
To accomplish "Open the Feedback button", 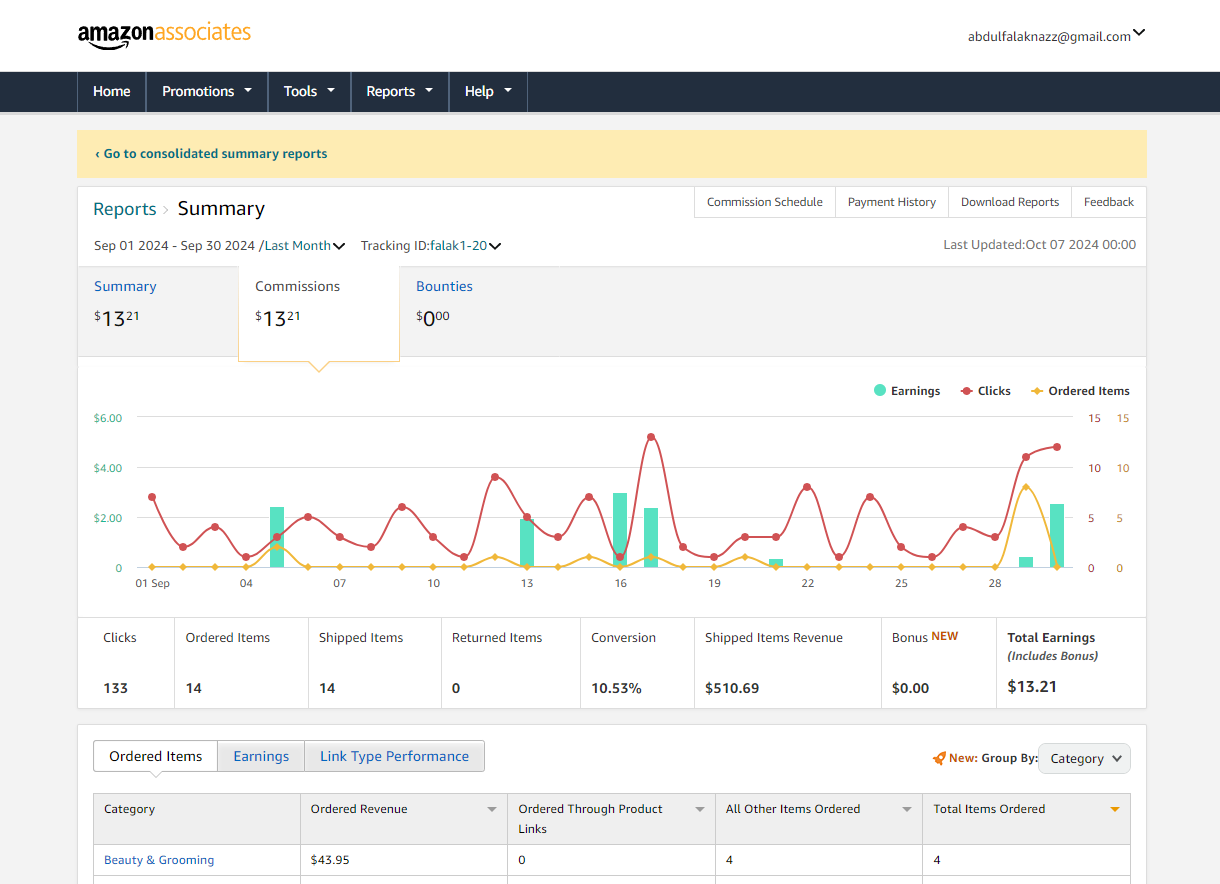I will 1109,202.
